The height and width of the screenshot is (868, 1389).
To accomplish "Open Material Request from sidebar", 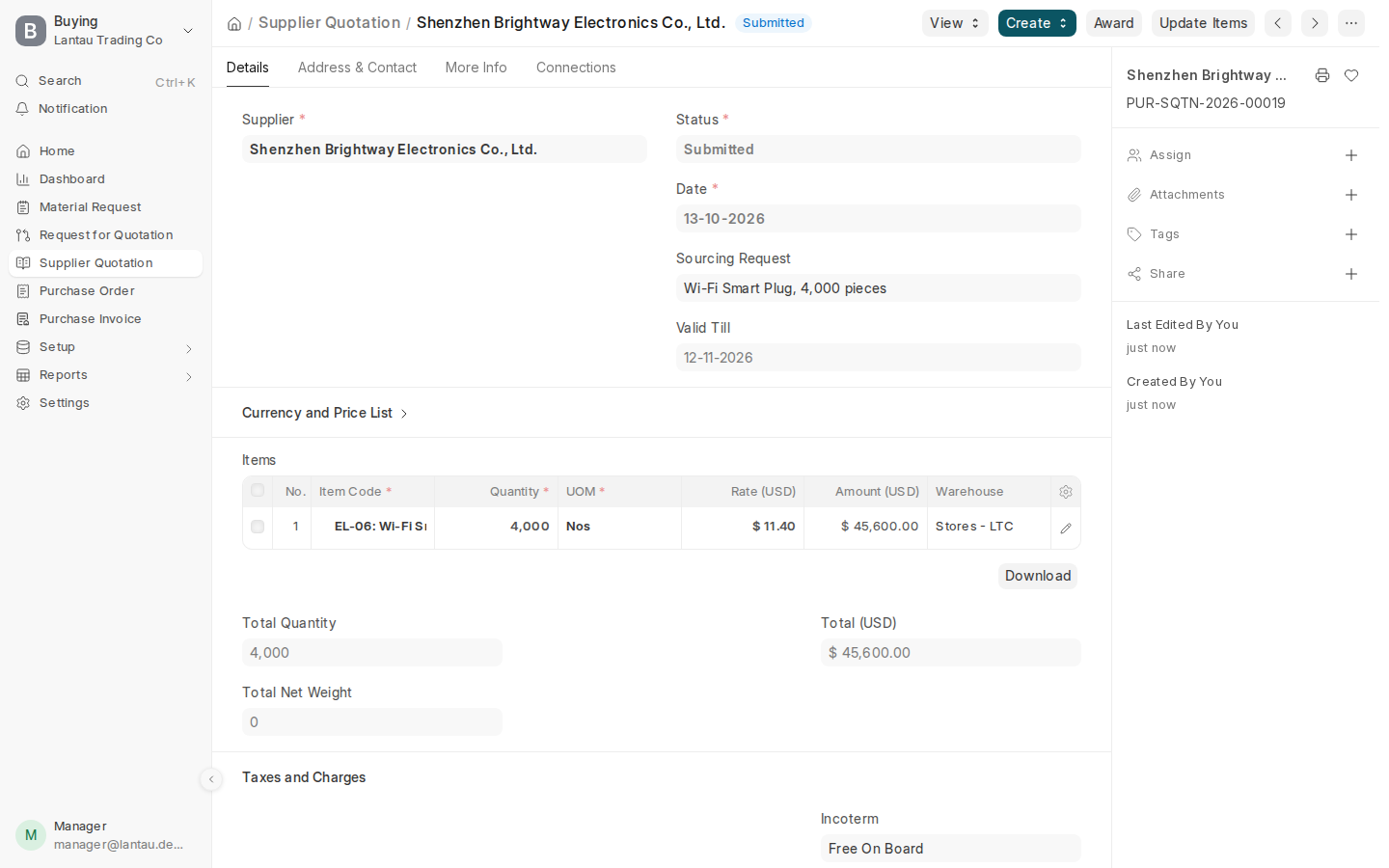I will pos(106,207).
